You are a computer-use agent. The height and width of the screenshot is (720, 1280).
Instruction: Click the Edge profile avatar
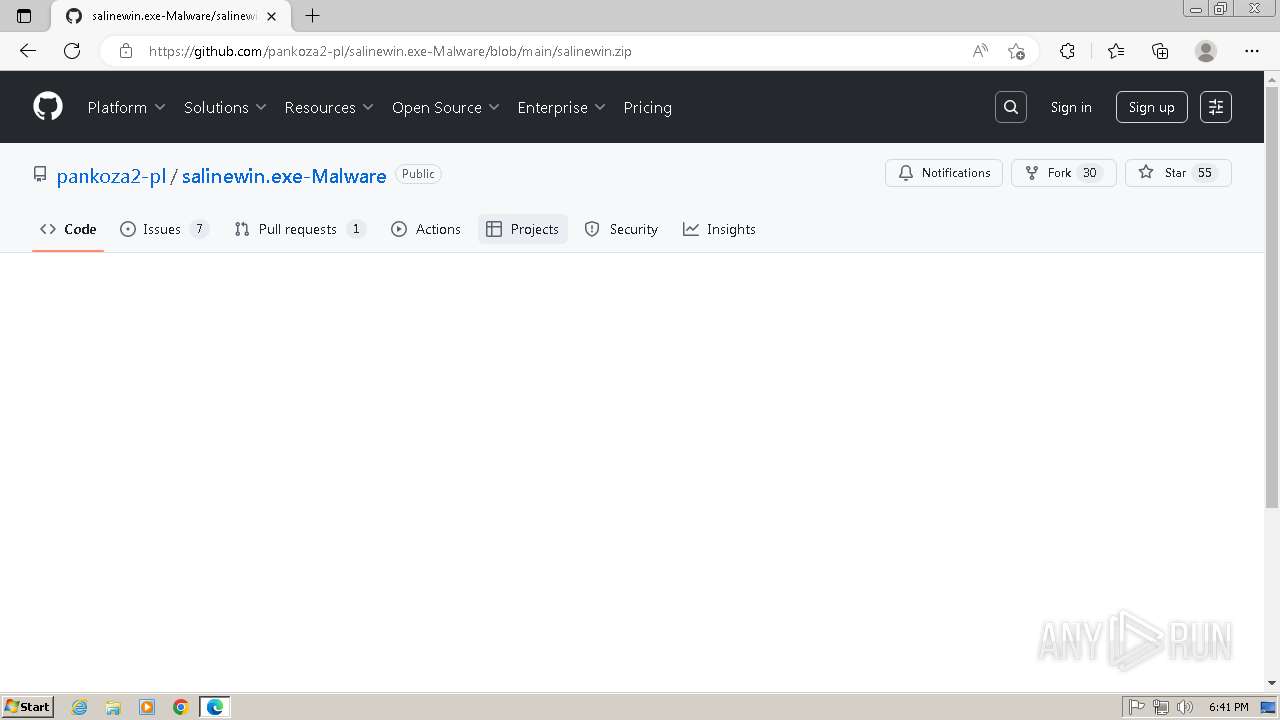click(1206, 51)
